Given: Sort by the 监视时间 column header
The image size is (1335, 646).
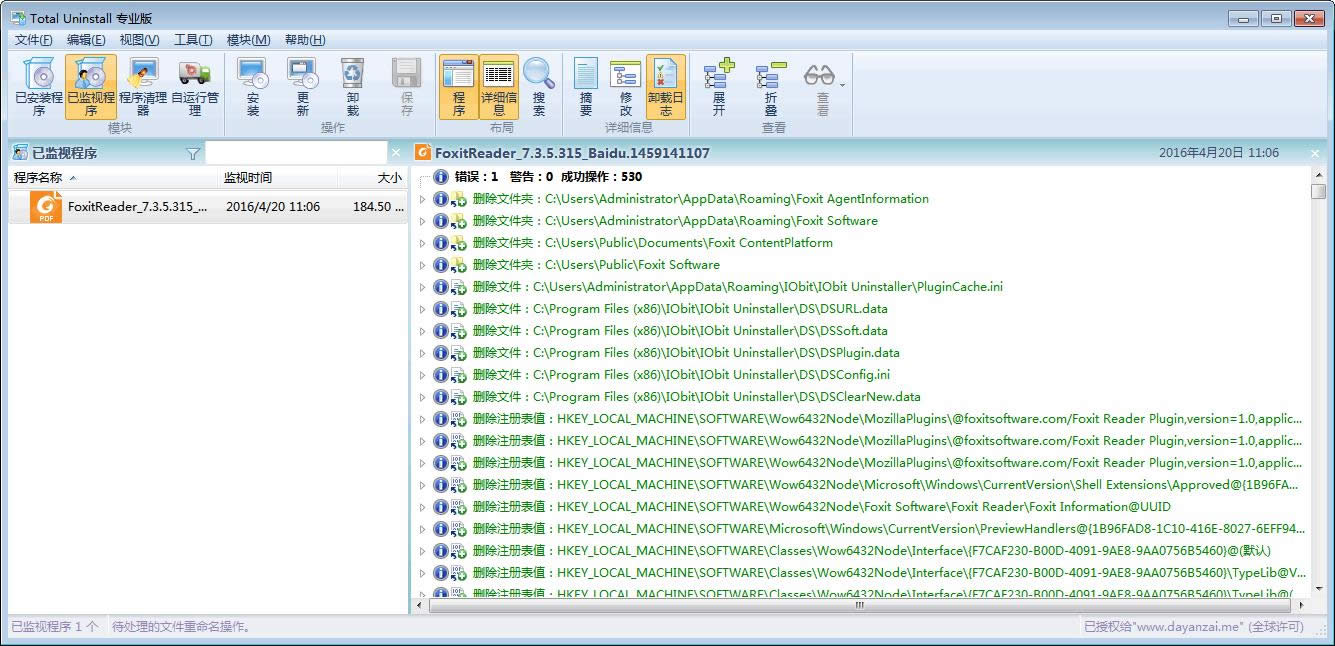Looking at the screenshot, I should (248, 178).
